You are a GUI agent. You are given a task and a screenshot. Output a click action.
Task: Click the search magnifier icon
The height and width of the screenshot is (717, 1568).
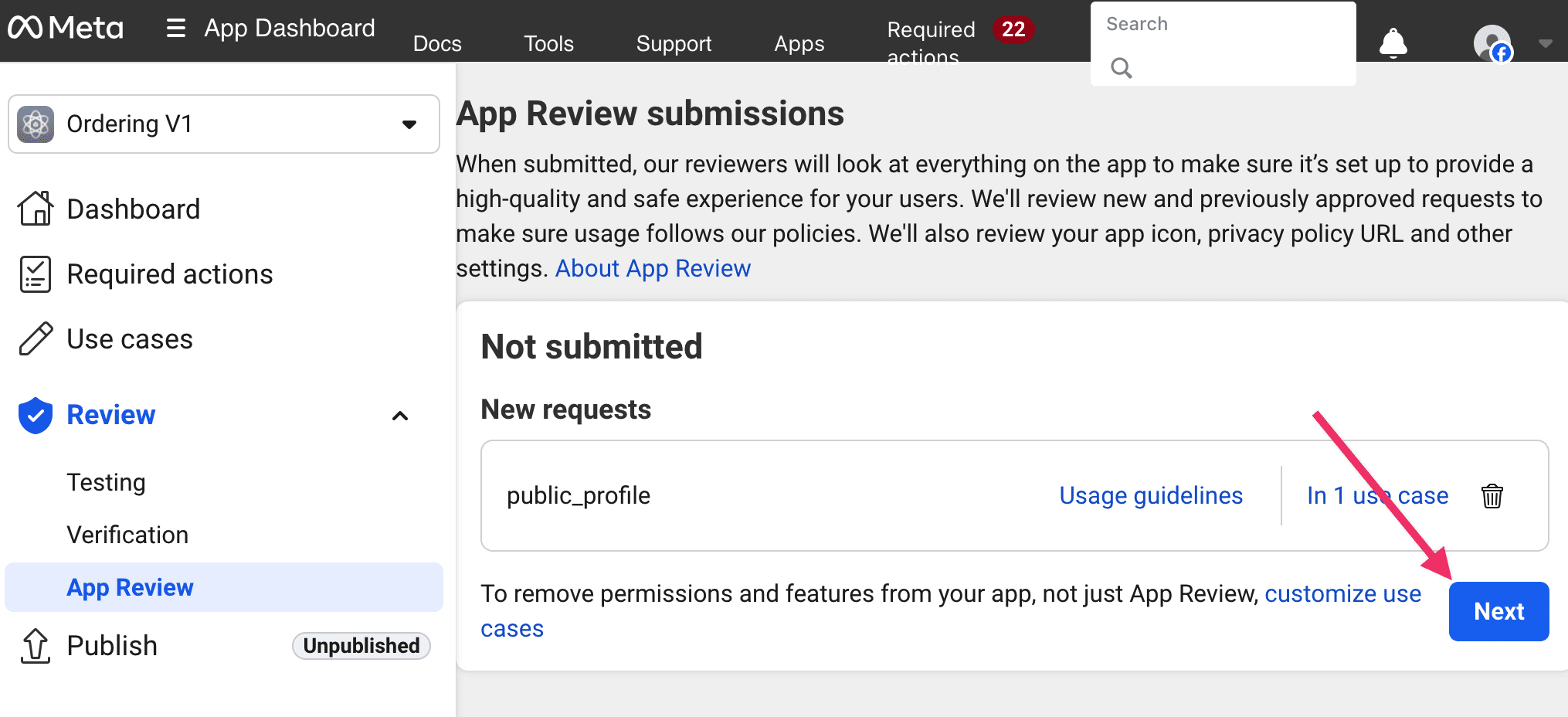pyautogui.click(x=1122, y=68)
